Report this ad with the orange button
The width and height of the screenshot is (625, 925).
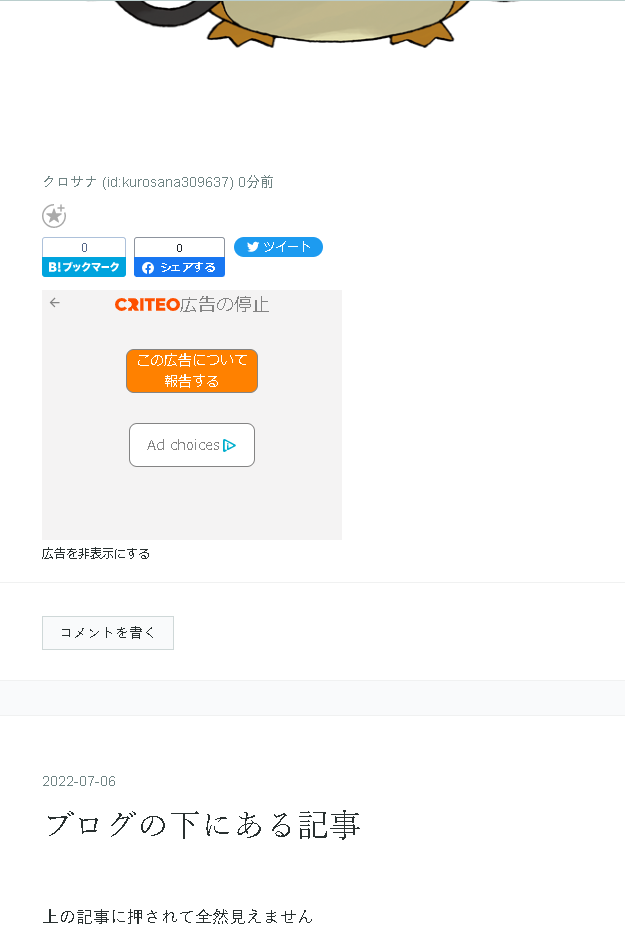click(x=192, y=370)
